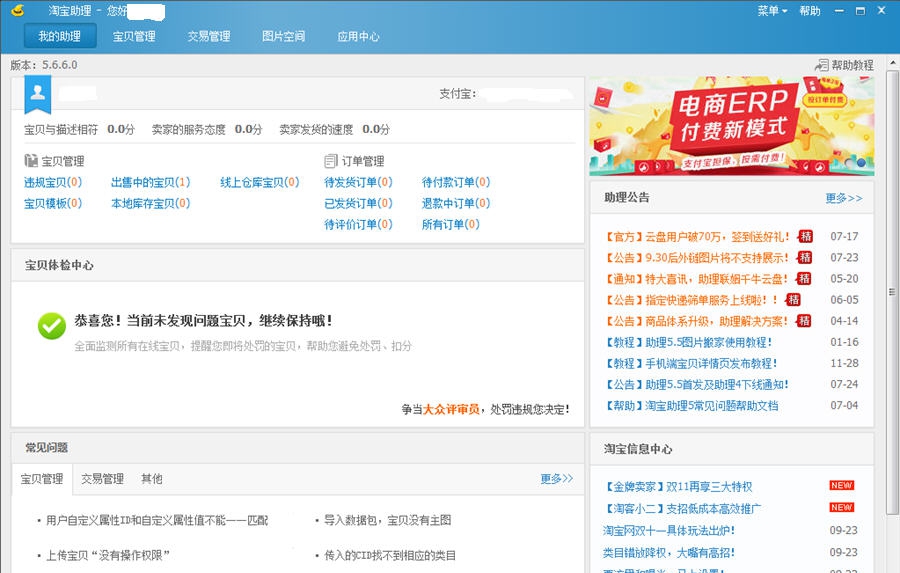
Task: Open 待发货订单(0) link
Action: [358, 183]
